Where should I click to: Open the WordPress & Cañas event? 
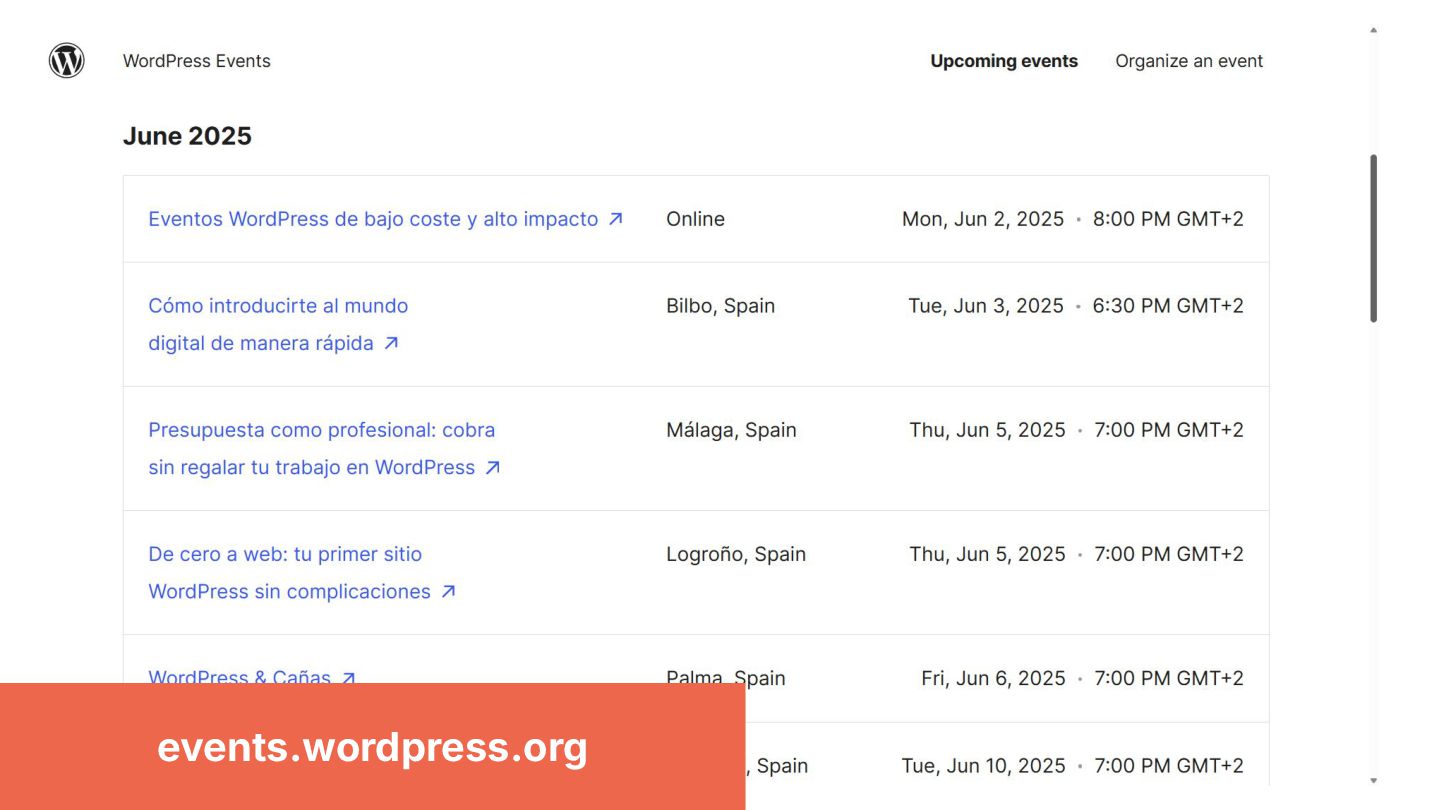coord(239,677)
